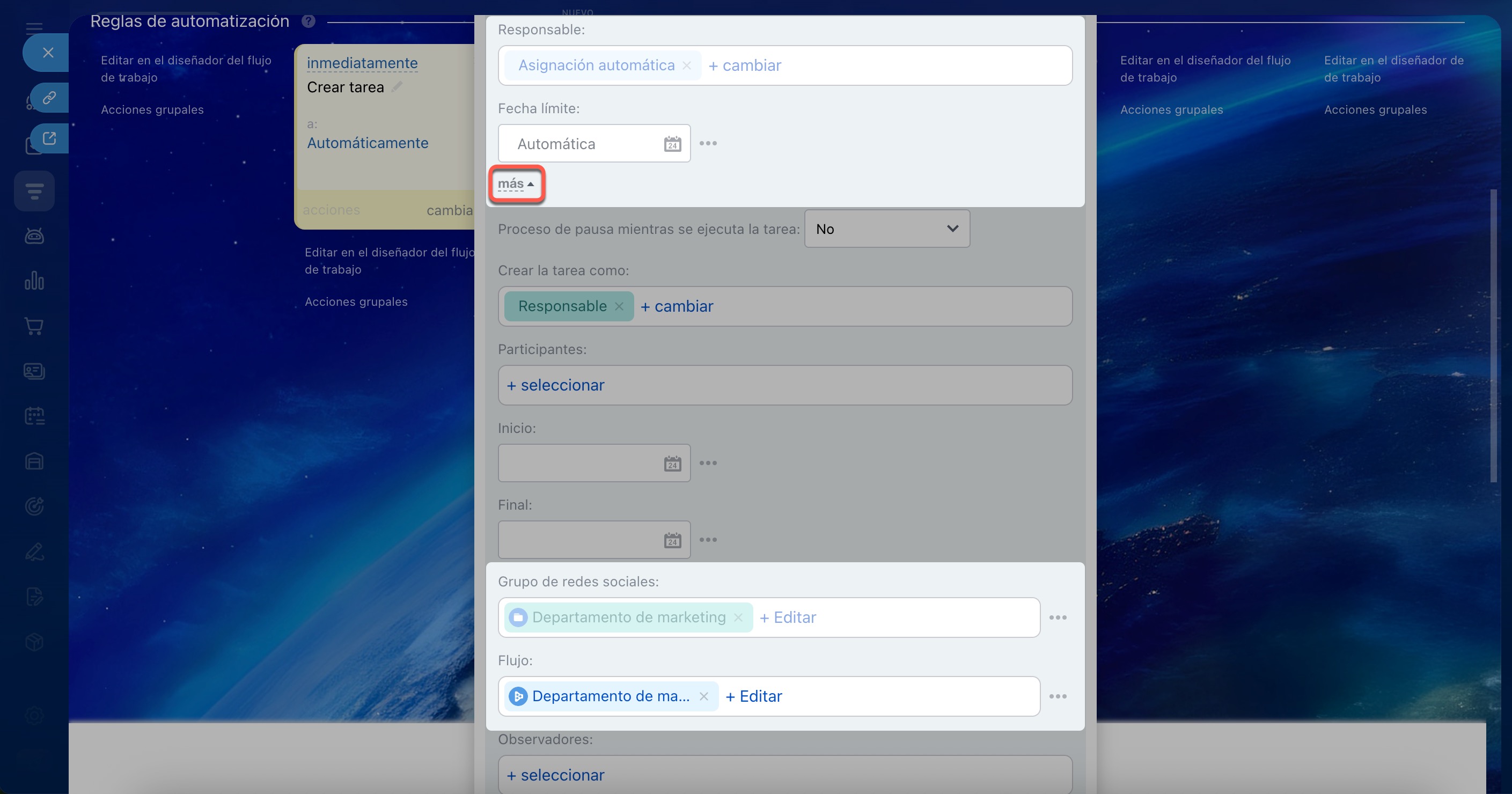The image size is (1512, 794).
Task: Close the slider panel with X button
Action: [x=48, y=53]
